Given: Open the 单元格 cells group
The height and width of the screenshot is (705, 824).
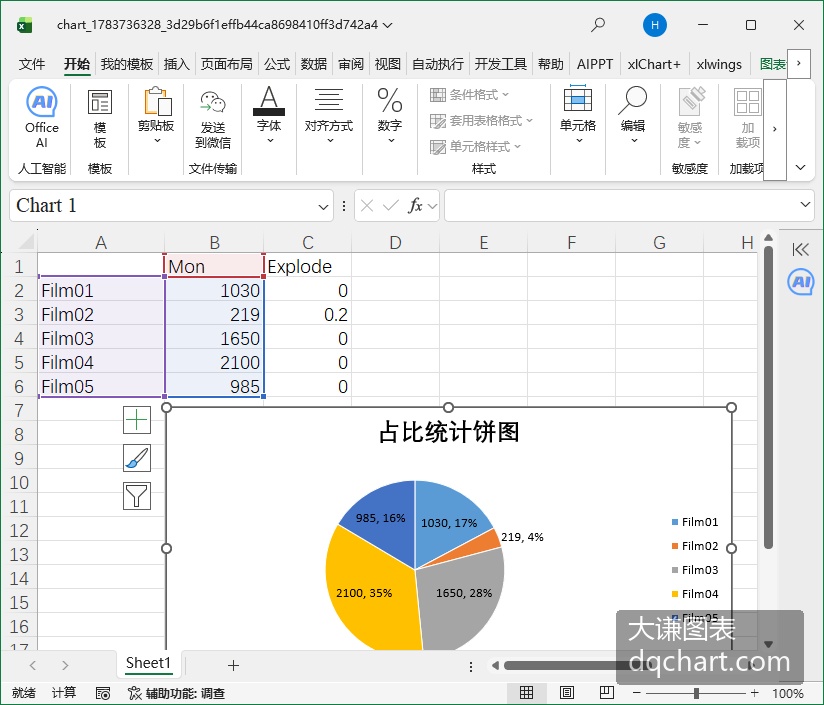Looking at the screenshot, I should (x=578, y=115).
